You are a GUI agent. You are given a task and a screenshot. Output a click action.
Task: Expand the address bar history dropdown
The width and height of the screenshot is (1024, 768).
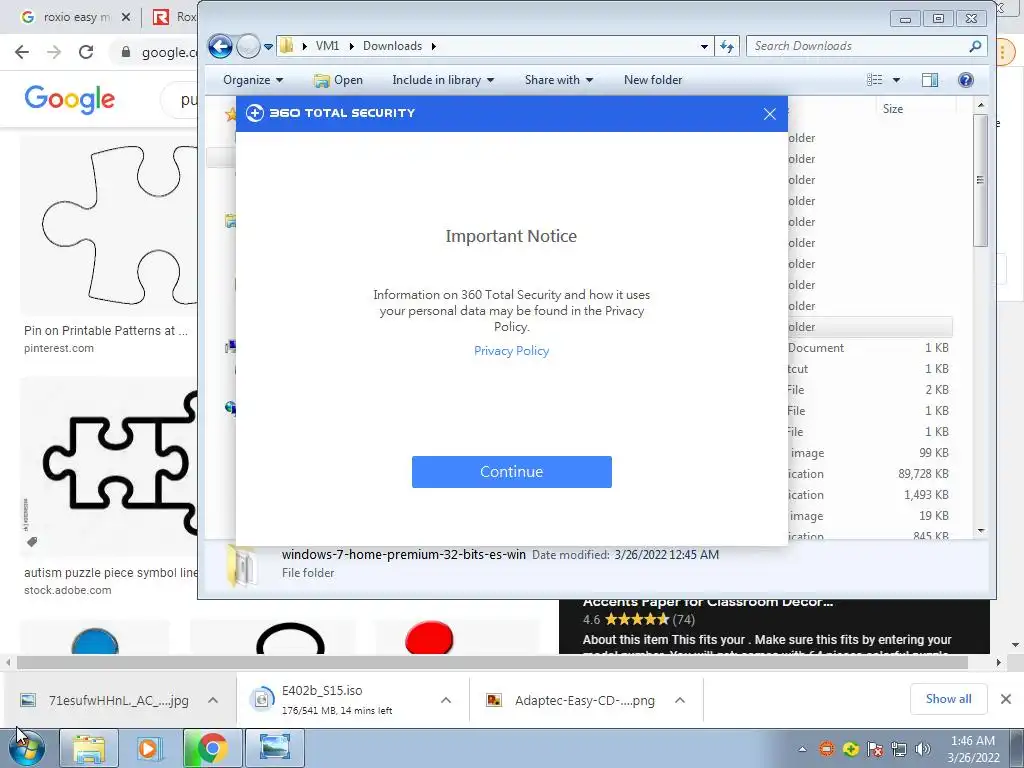click(704, 46)
